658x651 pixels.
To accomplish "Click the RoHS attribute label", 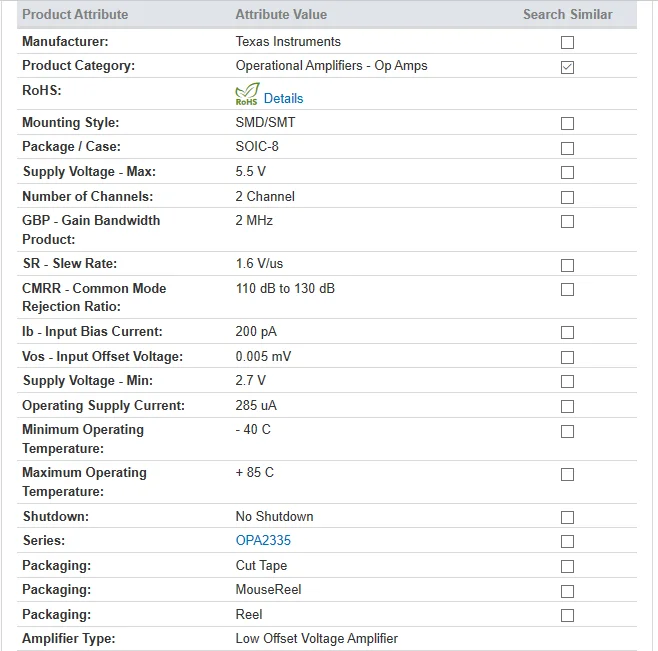I will click(x=42, y=90).
